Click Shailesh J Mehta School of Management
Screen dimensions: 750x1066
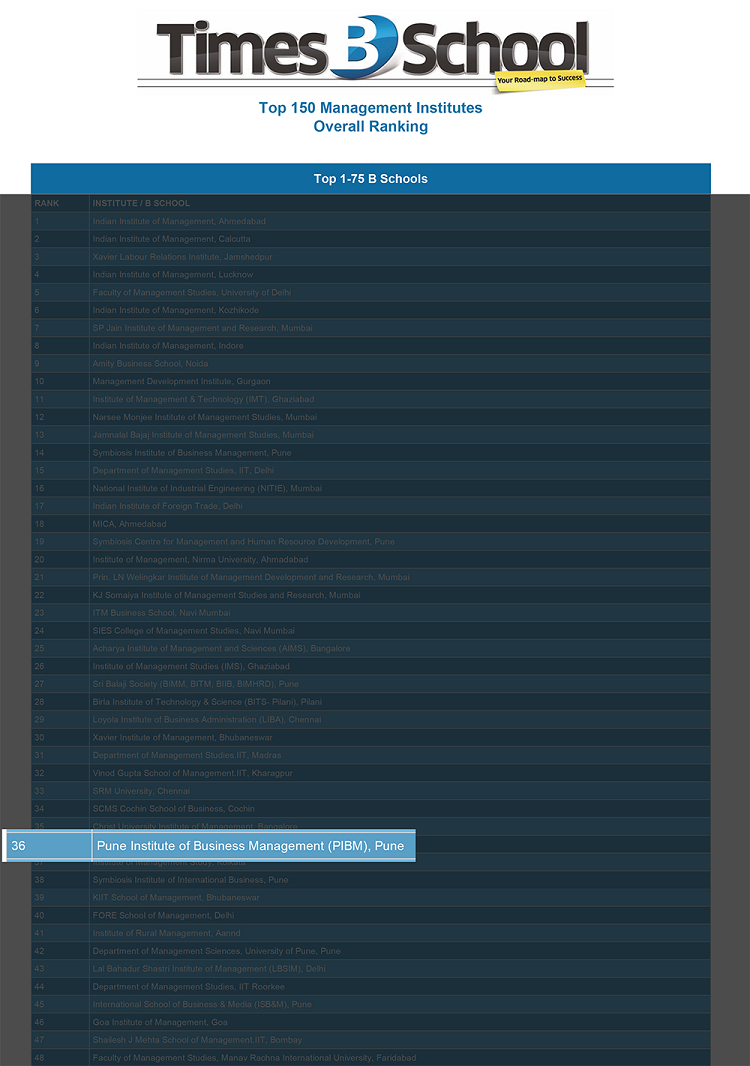197,1039
